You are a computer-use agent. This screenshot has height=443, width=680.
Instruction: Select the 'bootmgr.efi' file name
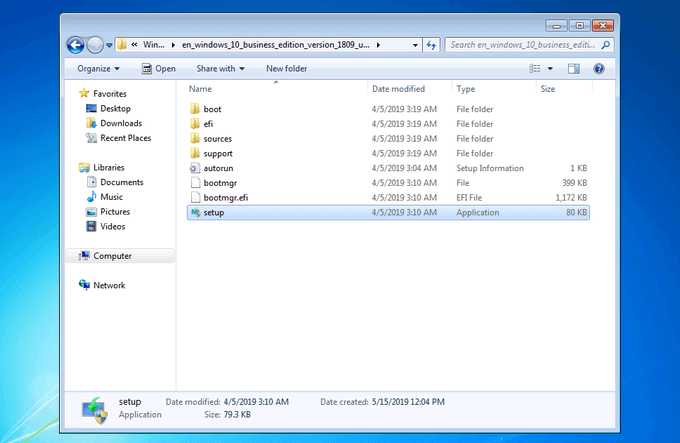[x=226, y=198]
